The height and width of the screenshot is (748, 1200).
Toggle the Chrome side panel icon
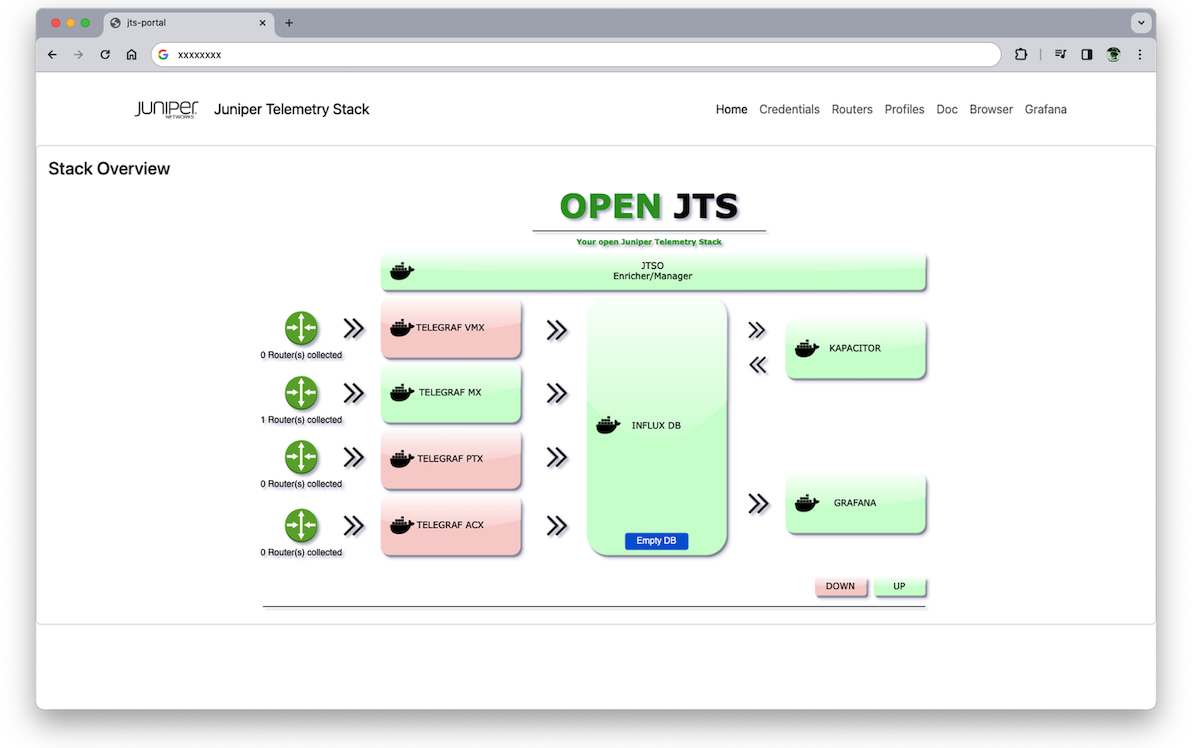[x=1087, y=55]
